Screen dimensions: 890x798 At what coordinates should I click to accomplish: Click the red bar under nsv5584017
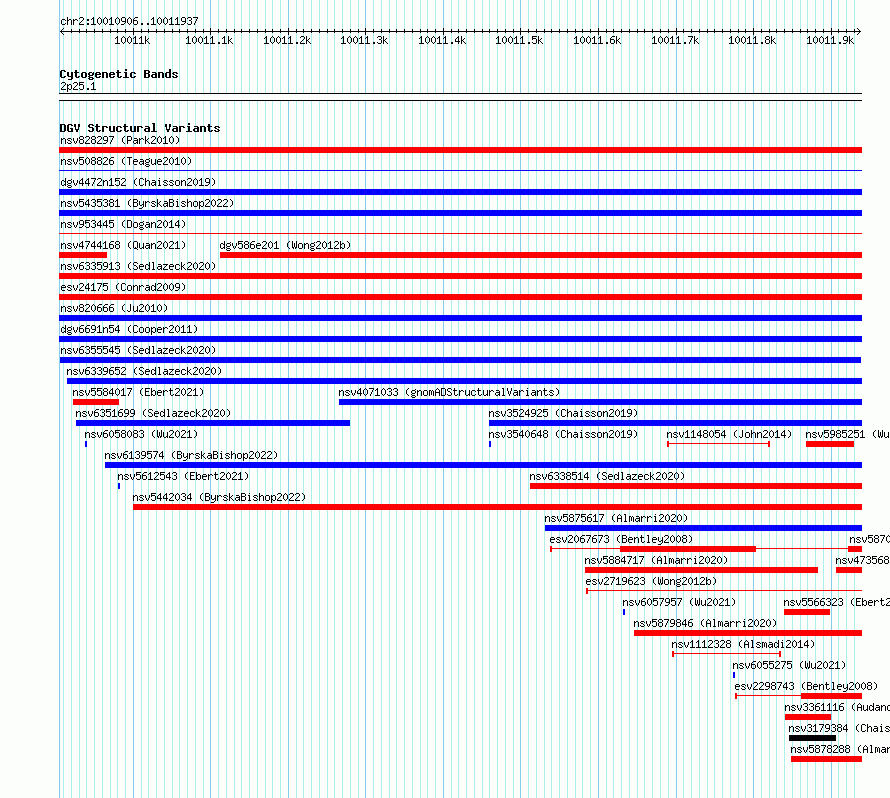click(x=96, y=402)
